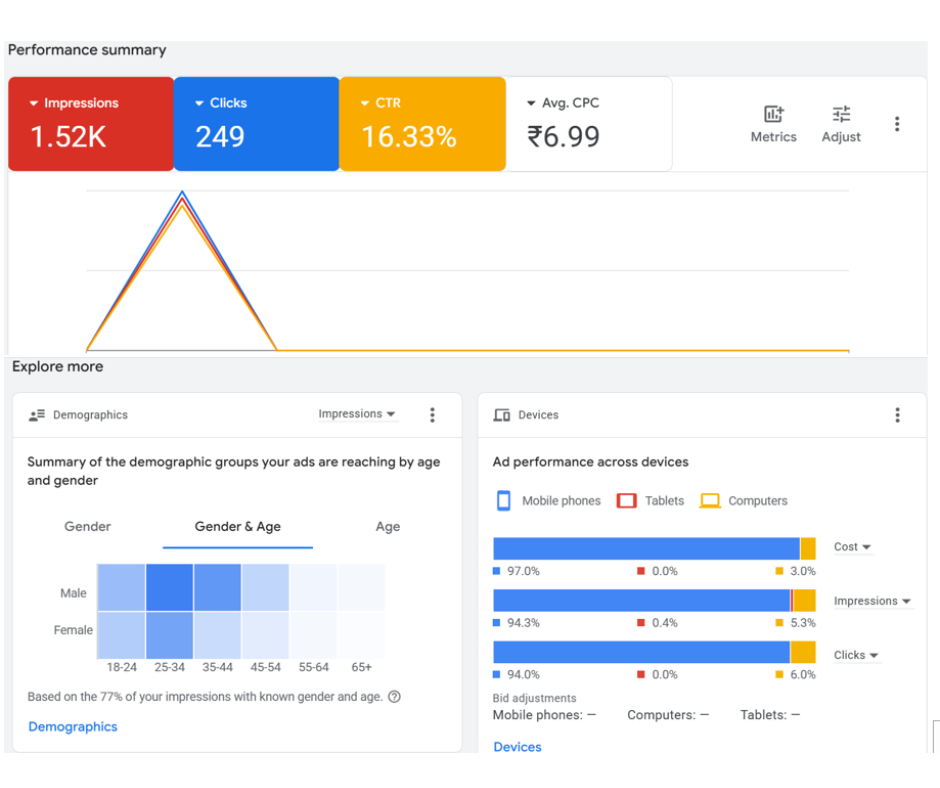Switch to the Age tab
The image size is (940, 788).
tap(387, 527)
